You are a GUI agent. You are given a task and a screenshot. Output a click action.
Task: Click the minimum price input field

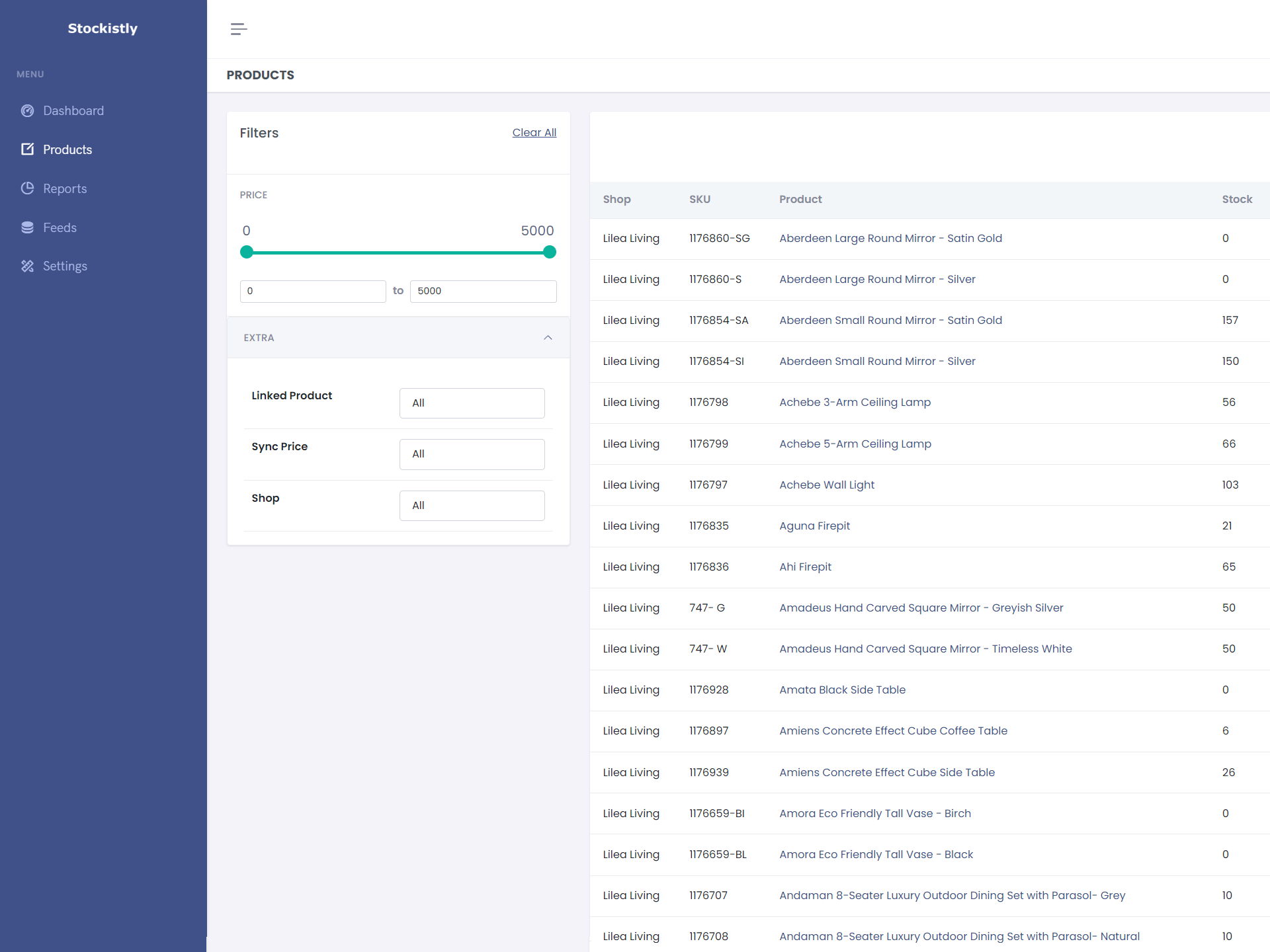[313, 291]
